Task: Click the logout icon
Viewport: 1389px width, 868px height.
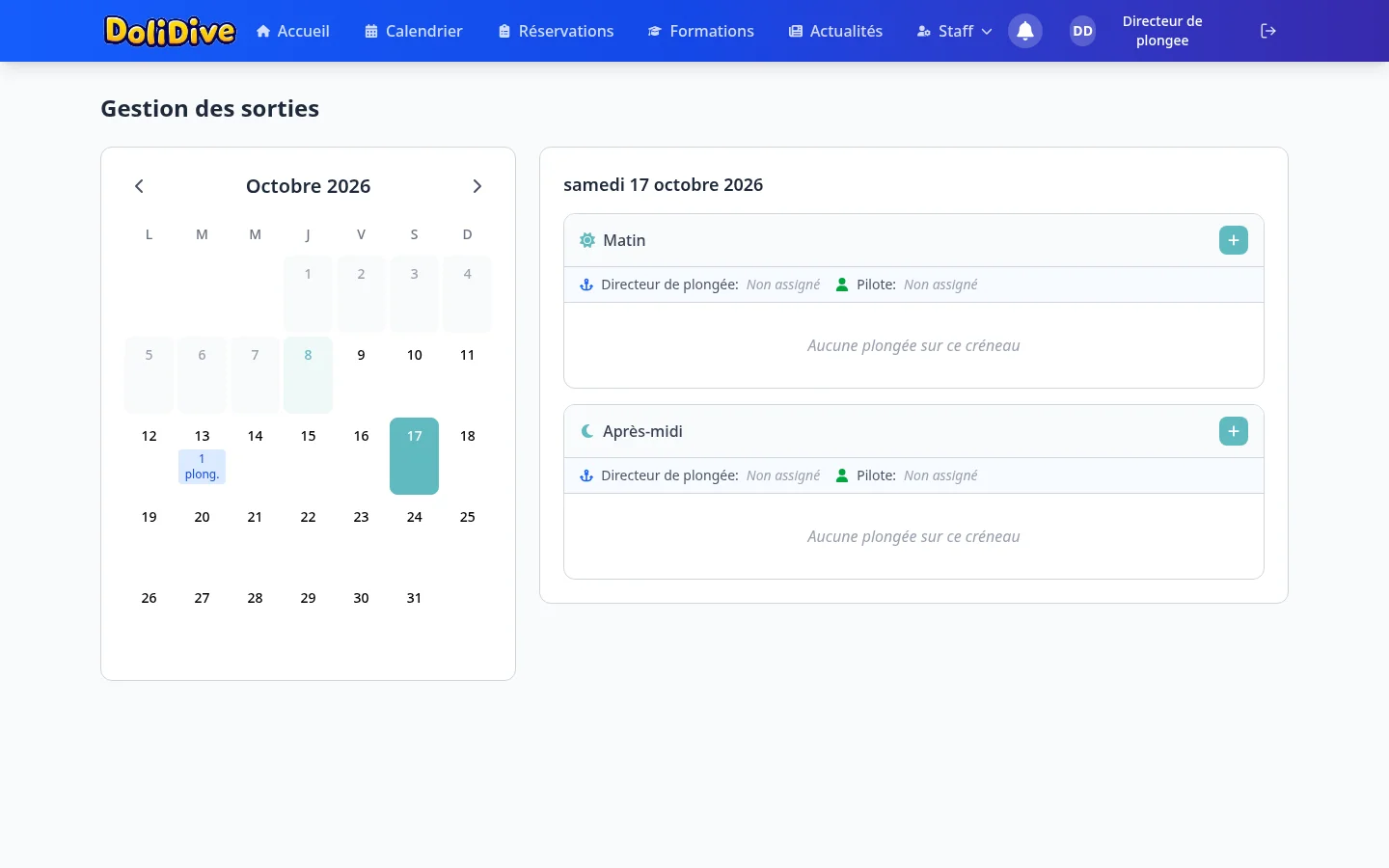Action: tap(1268, 31)
